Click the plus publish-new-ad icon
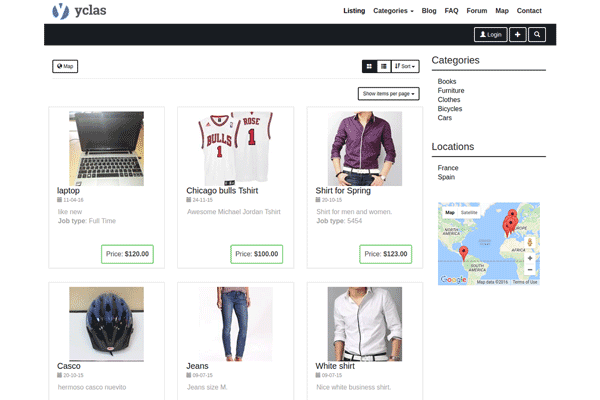Screen dimensions: 600x400 tap(517, 34)
